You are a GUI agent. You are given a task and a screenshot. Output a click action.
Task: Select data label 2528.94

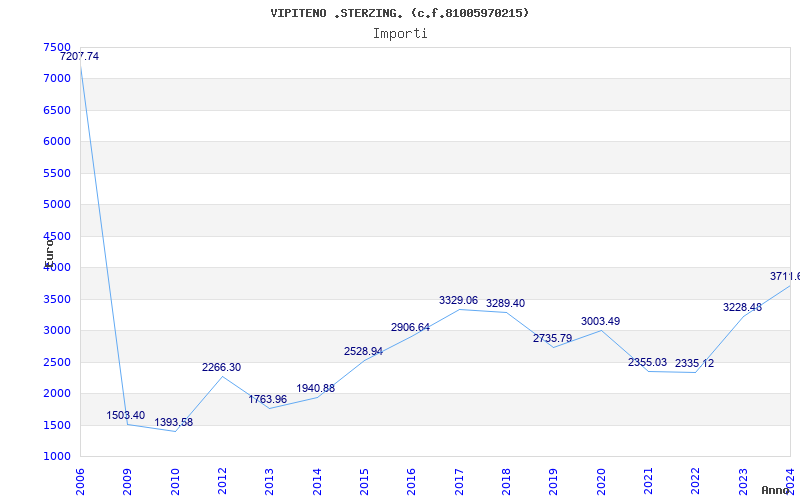click(363, 352)
